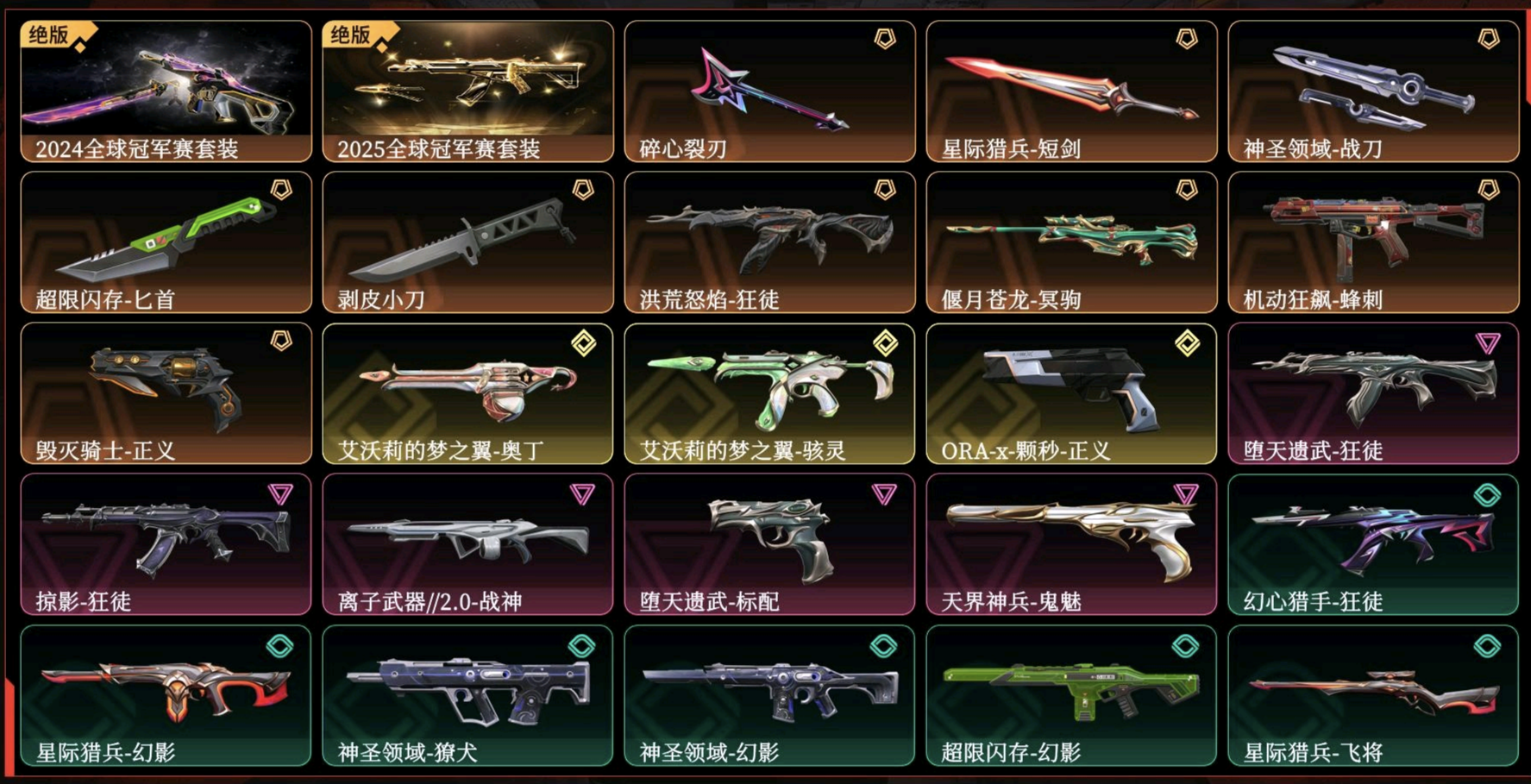1531x784 pixels.
Task: Select the 毁灭骑士-正义 pistol skin
Action: coord(166,393)
